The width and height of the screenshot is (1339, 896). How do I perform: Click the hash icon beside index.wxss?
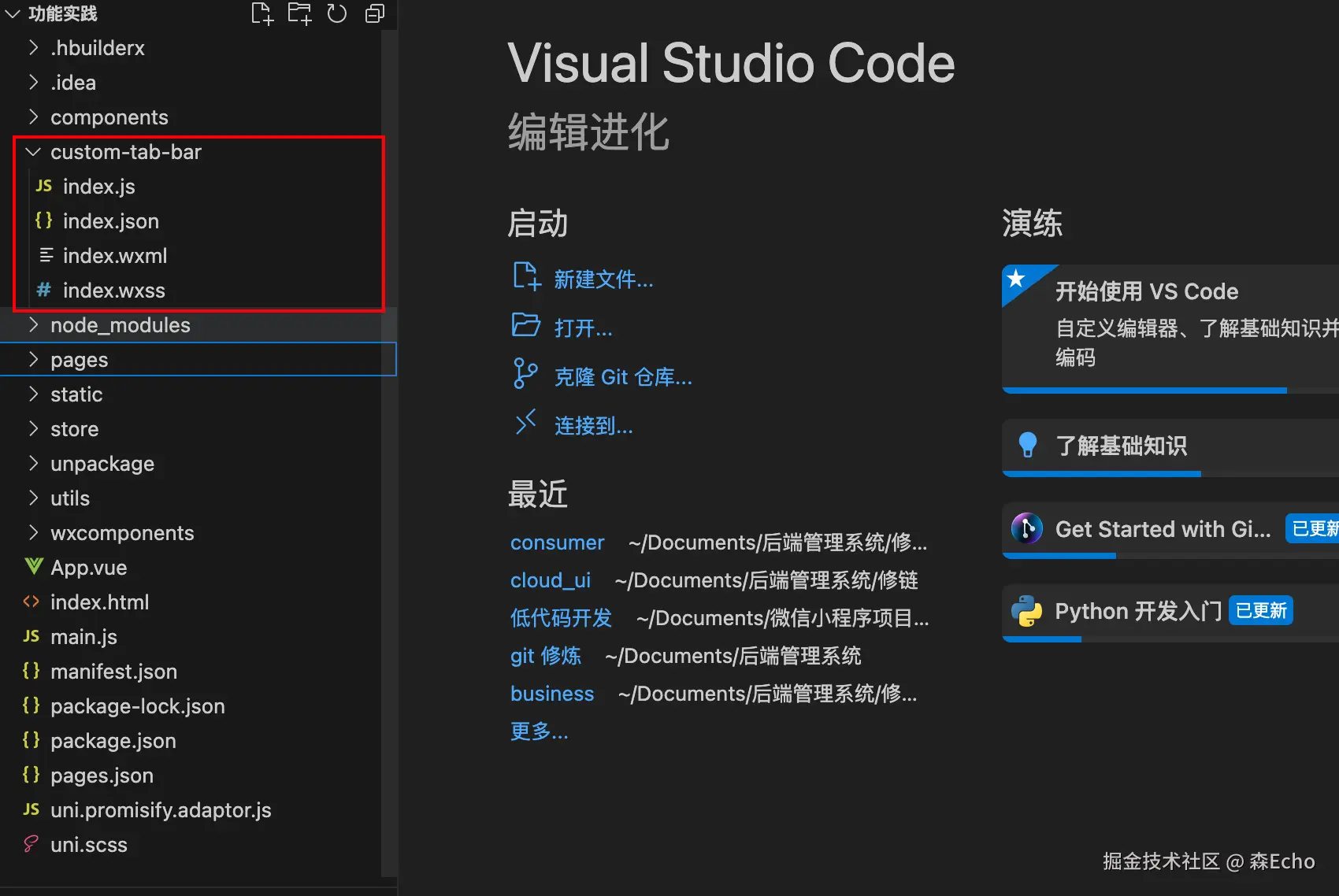click(x=44, y=290)
